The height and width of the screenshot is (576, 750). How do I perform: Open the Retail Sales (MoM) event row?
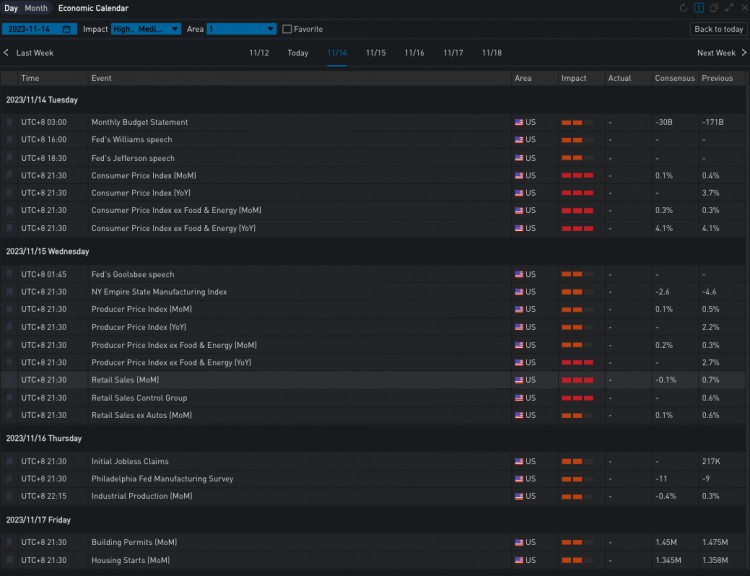[x=125, y=380]
